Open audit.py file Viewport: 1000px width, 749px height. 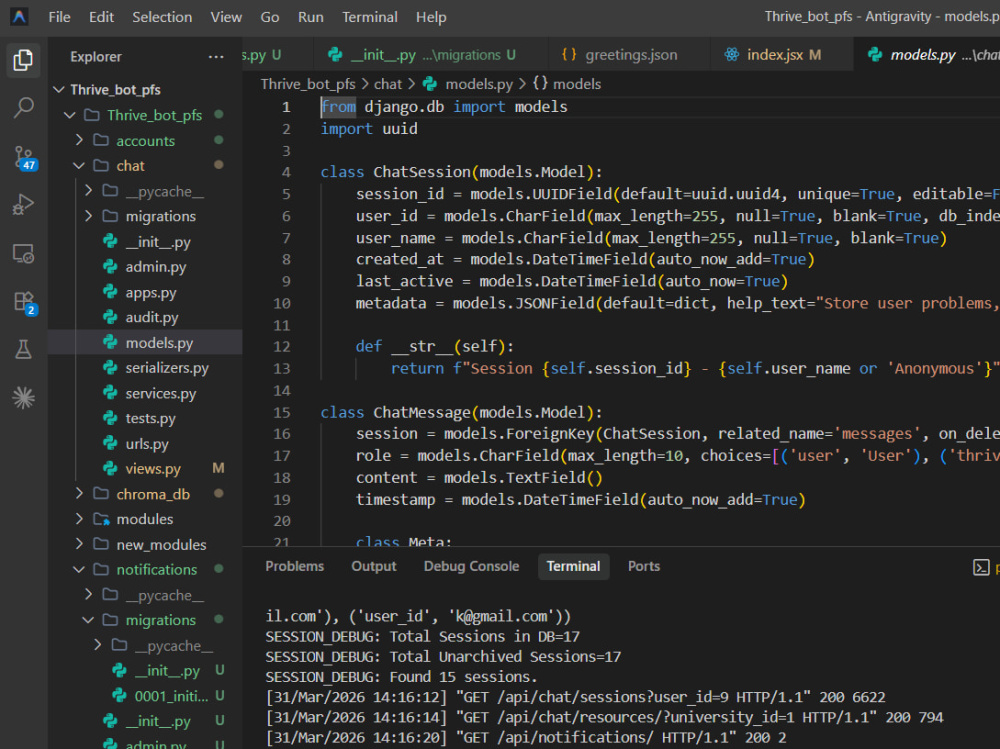coord(145,317)
